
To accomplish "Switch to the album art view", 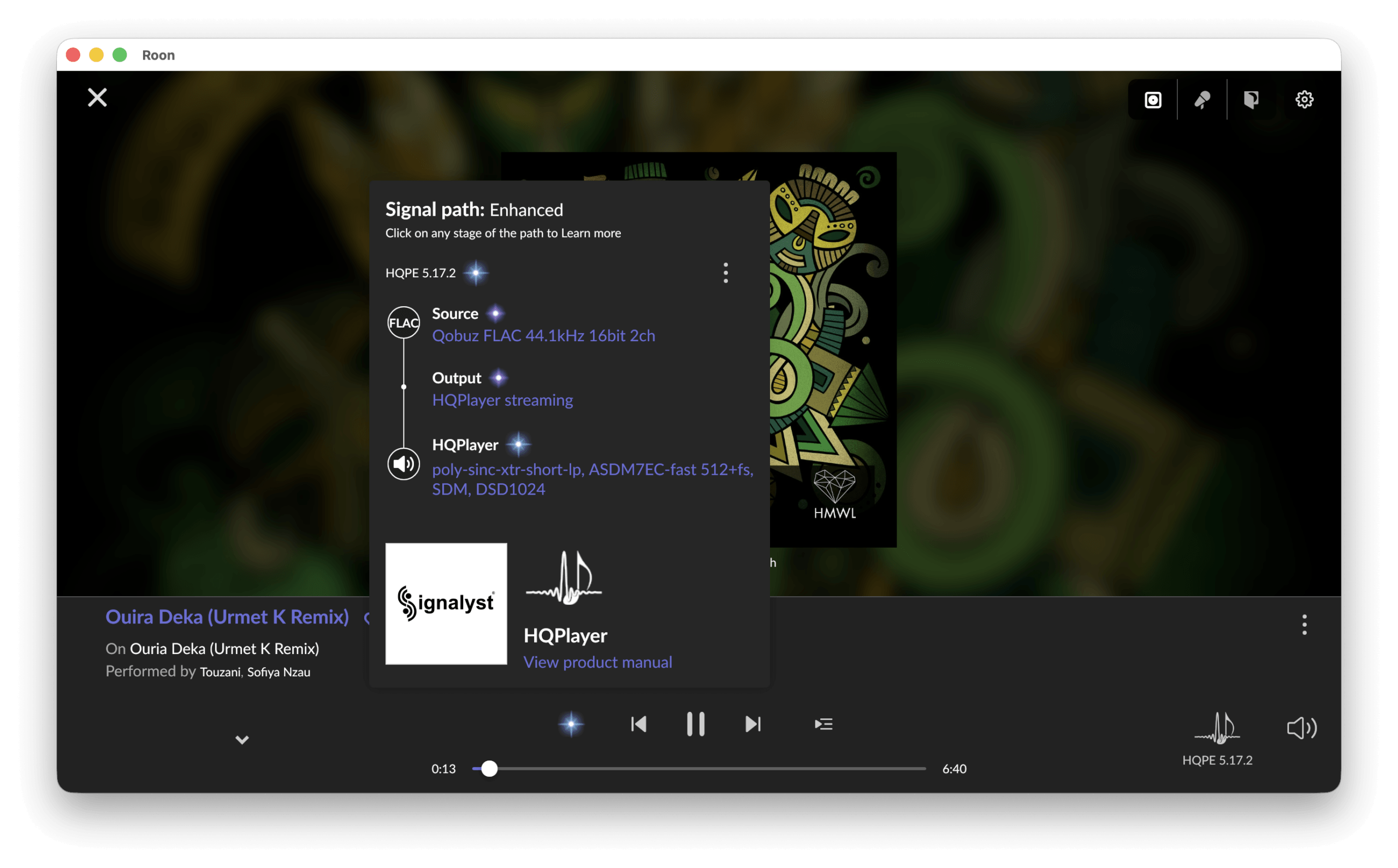I will (x=1153, y=100).
